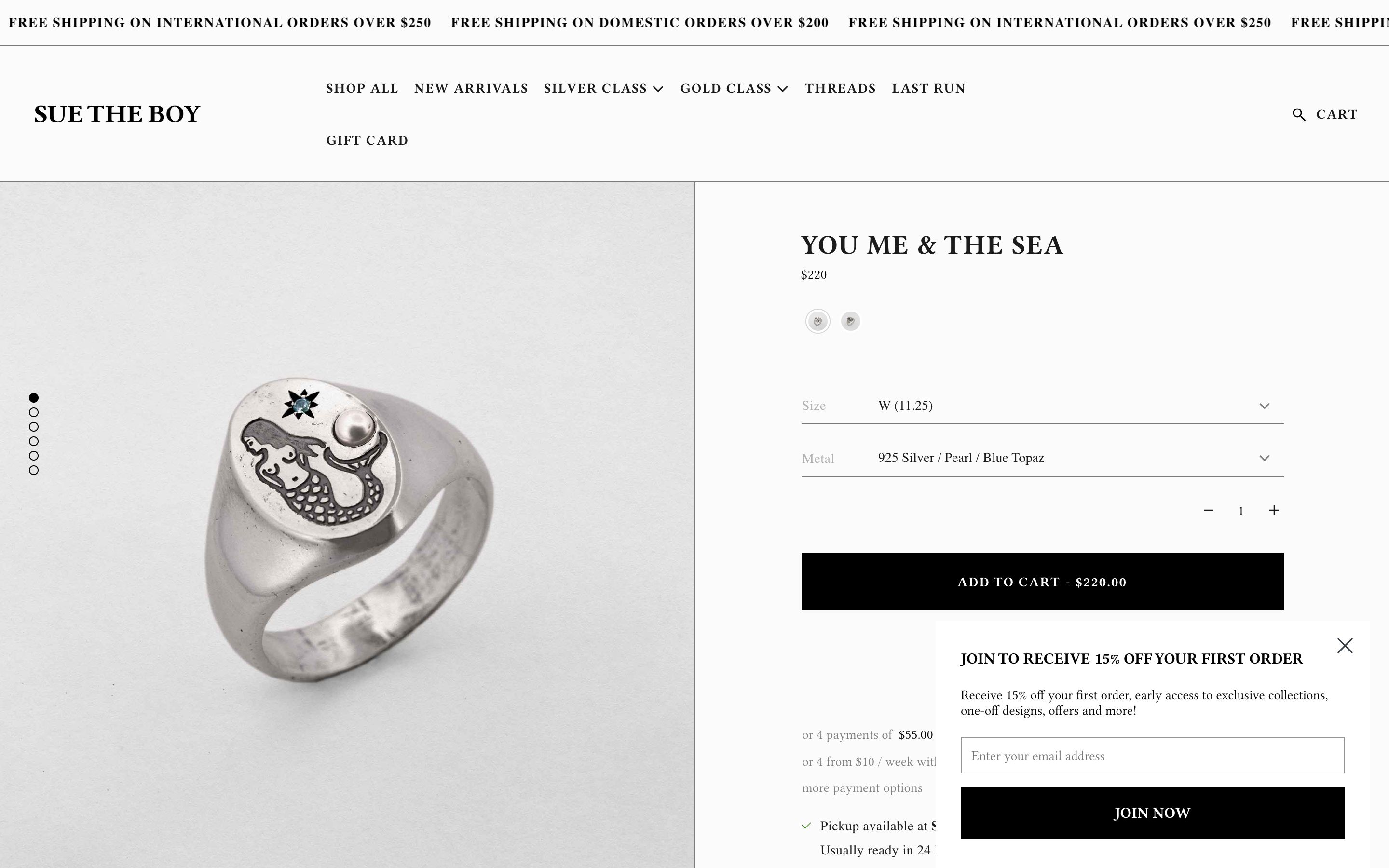Click the Join Now button

pyautogui.click(x=1153, y=813)
